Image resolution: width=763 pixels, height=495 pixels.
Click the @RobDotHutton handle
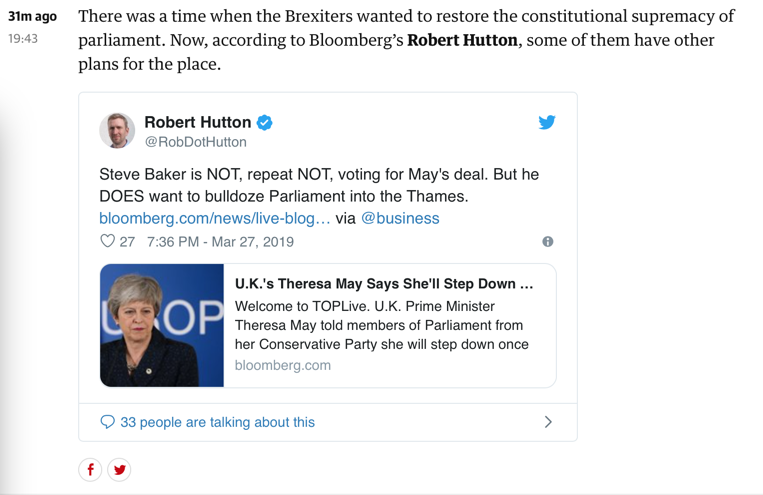[x=195, y=142]
